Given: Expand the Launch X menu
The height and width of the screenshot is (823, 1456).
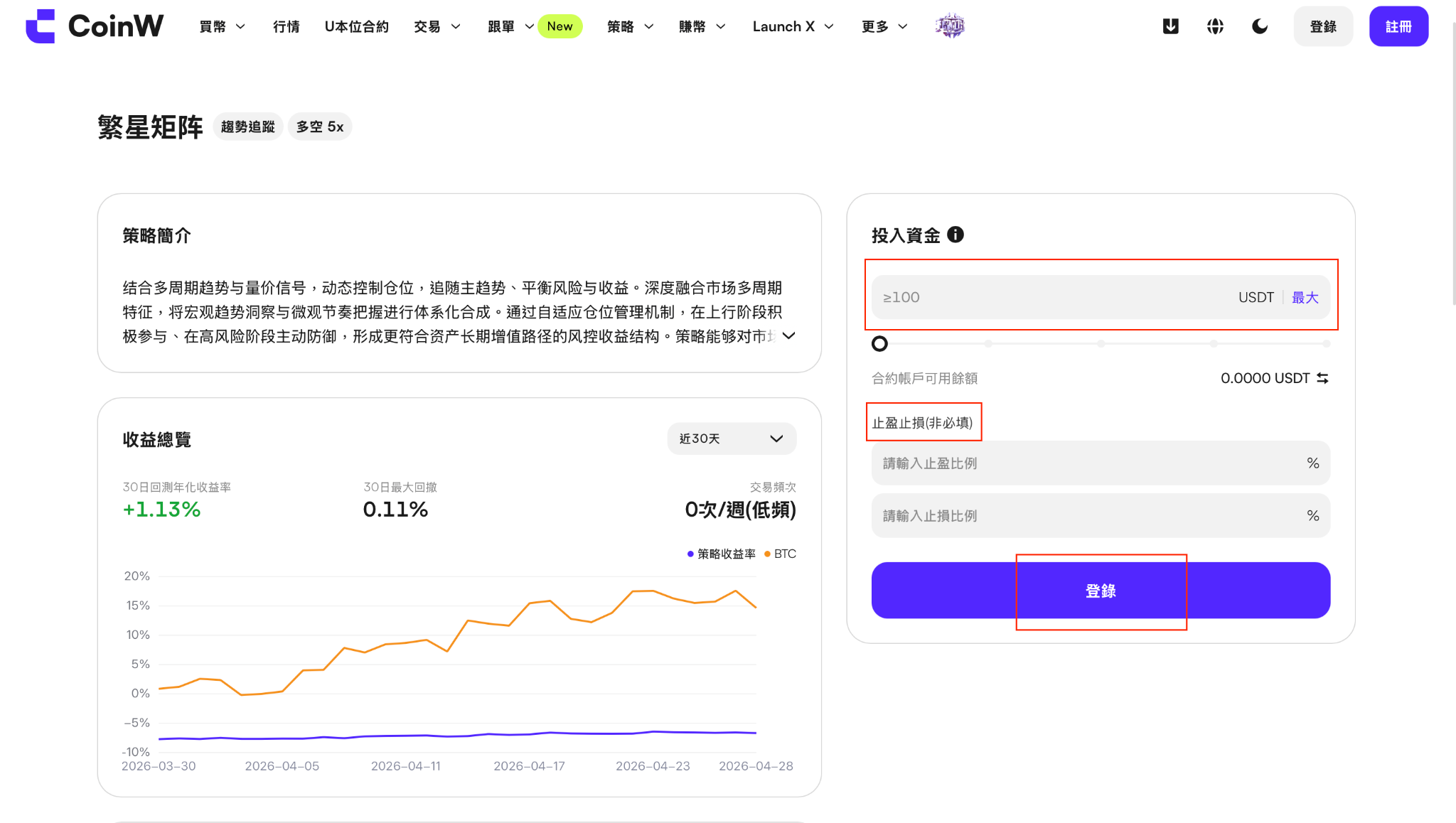Looking at the screenshot, I should (x=793, y=26).
